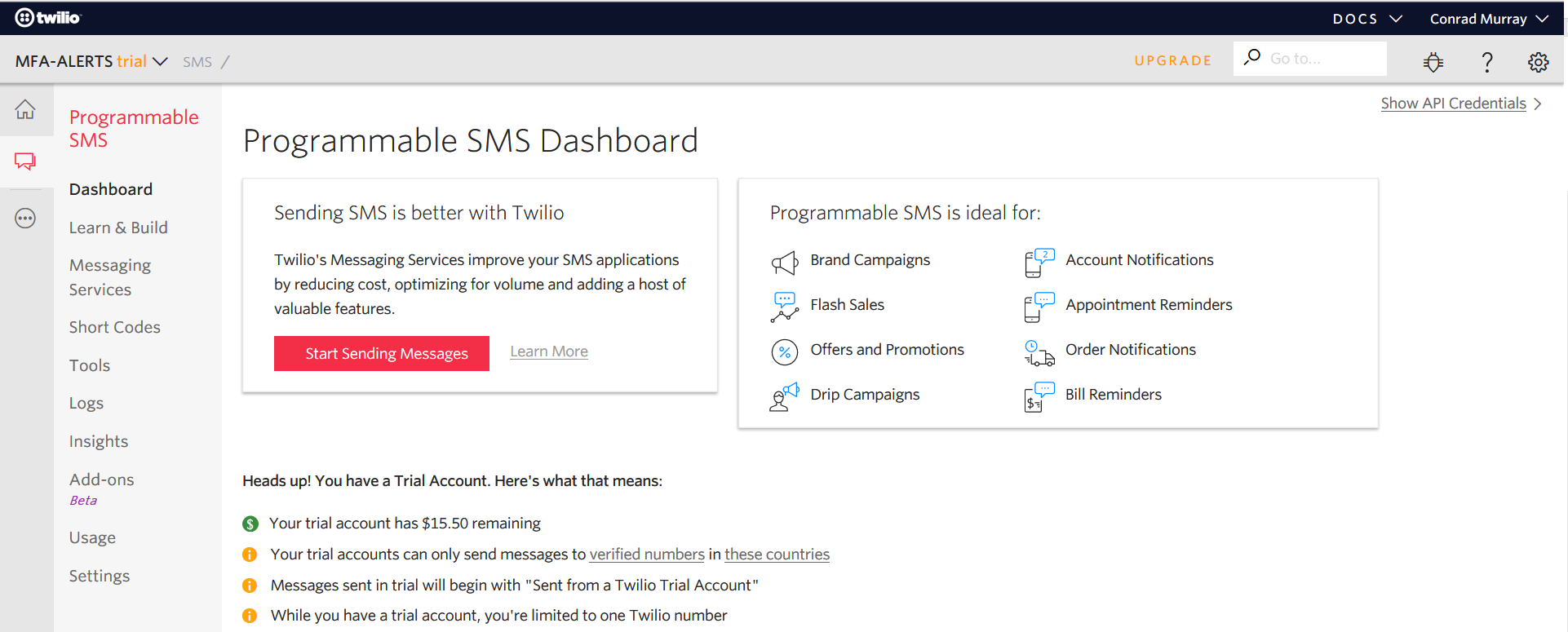Click the Bill Reminders invoice icon
This screenshot has height=632, width=1568.
(x=1039, y=397)
